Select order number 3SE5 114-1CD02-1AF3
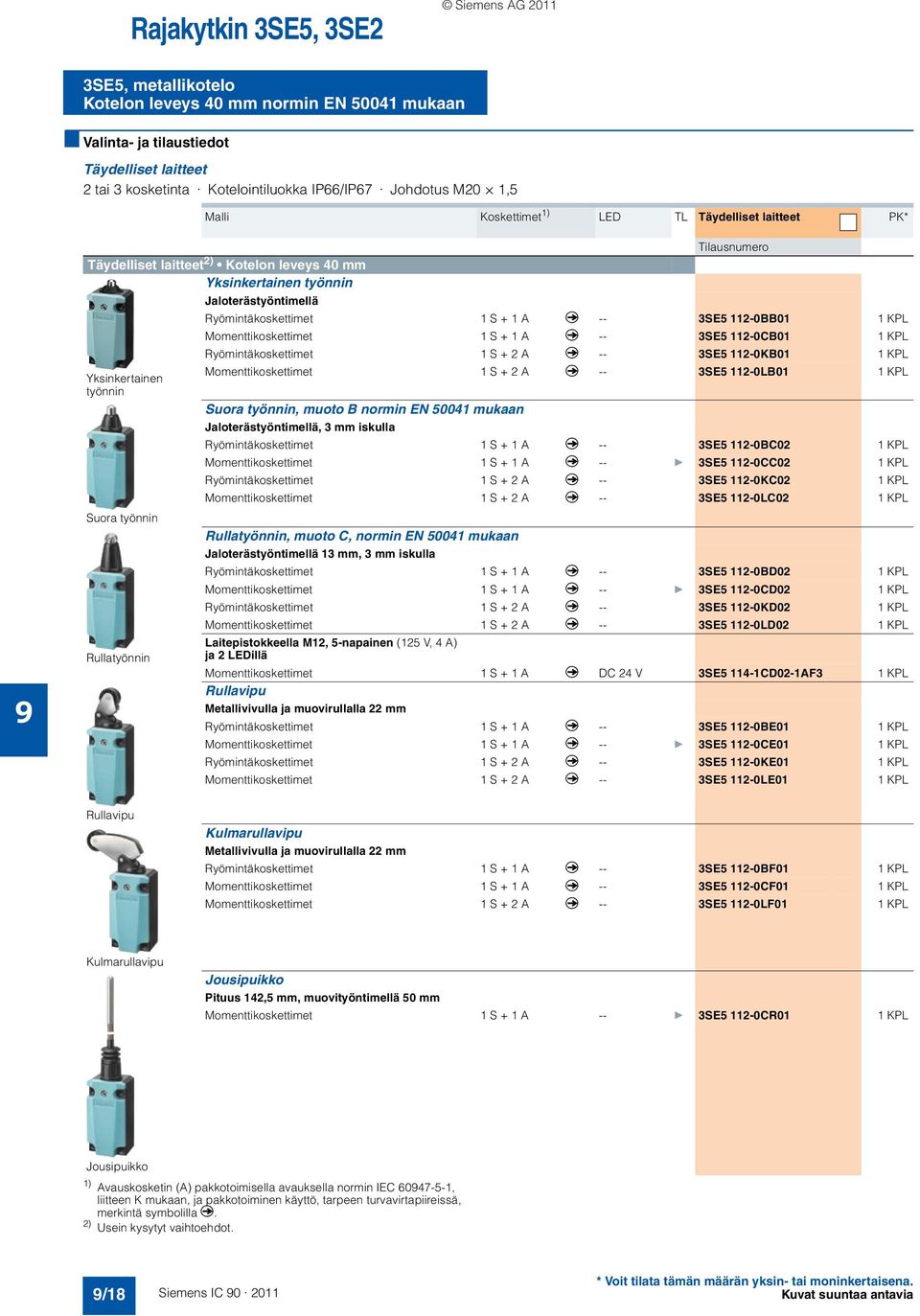Viewport: 920px width, 1316px height. click(760, 673)
